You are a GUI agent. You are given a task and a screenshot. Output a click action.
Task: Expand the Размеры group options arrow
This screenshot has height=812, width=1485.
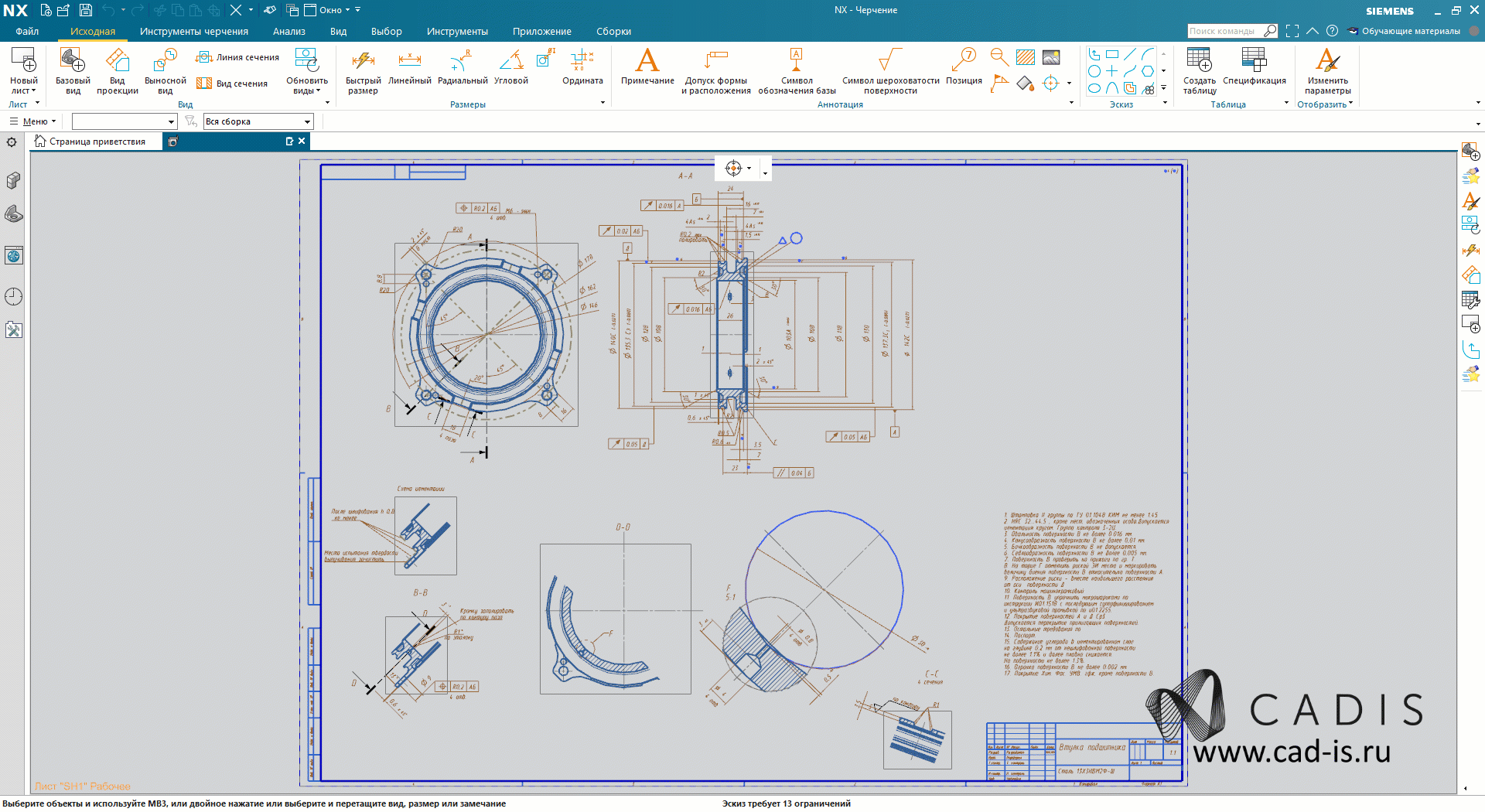pyautogui.click(x=603, y=103)
